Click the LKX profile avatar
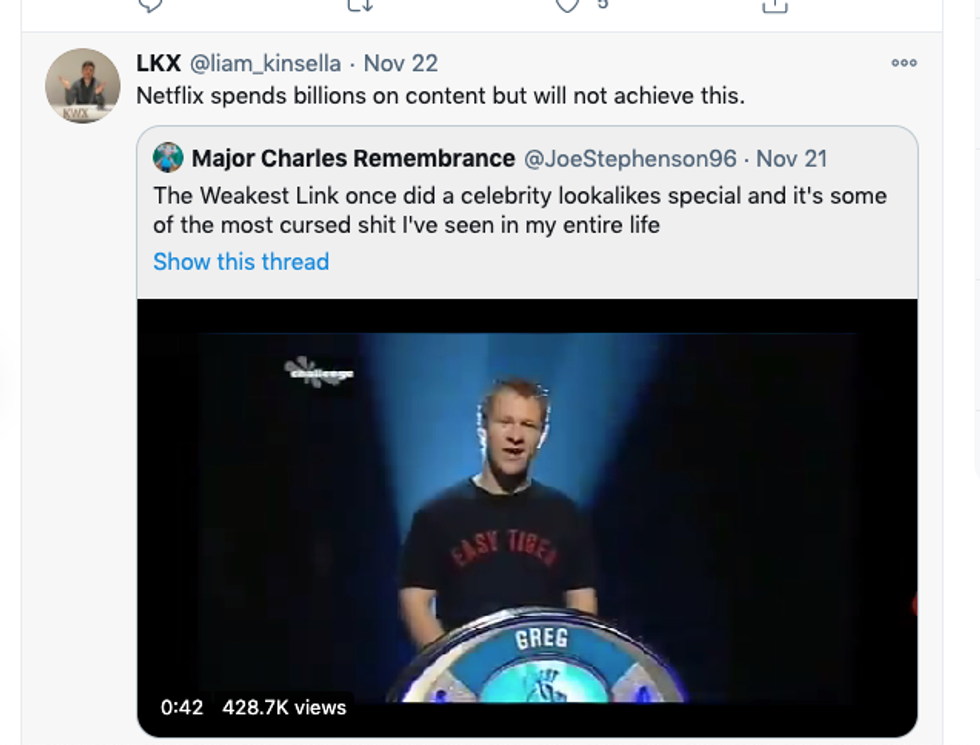Viewport: 980px width, 745px height. 82,85
